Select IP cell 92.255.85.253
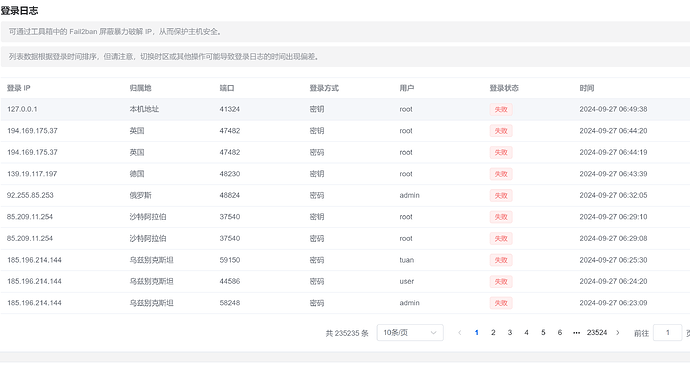Image resolution: width=690 pixels, height=366 pixels. pyautogui.click(x=30, y=195)
